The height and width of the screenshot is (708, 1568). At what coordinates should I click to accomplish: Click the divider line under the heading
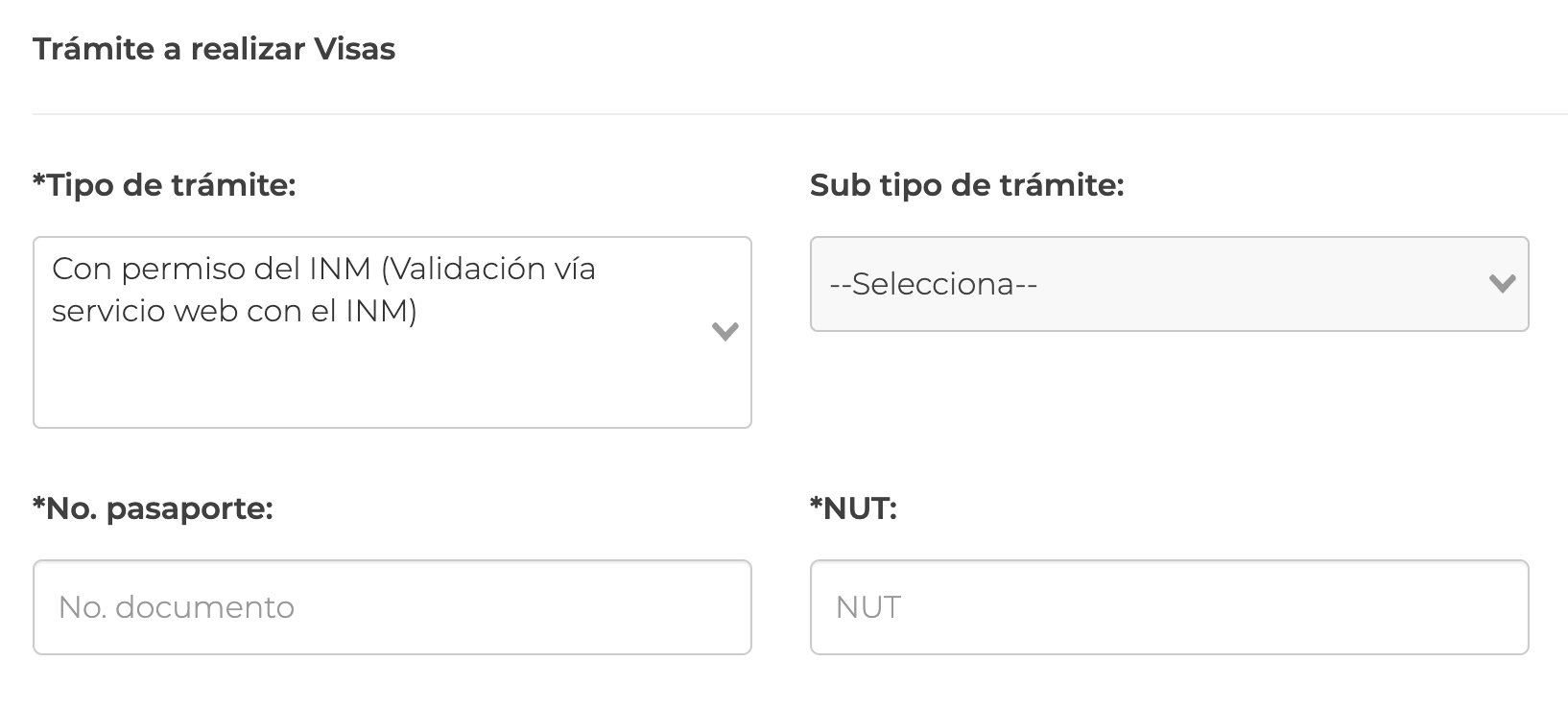point(799,114)
